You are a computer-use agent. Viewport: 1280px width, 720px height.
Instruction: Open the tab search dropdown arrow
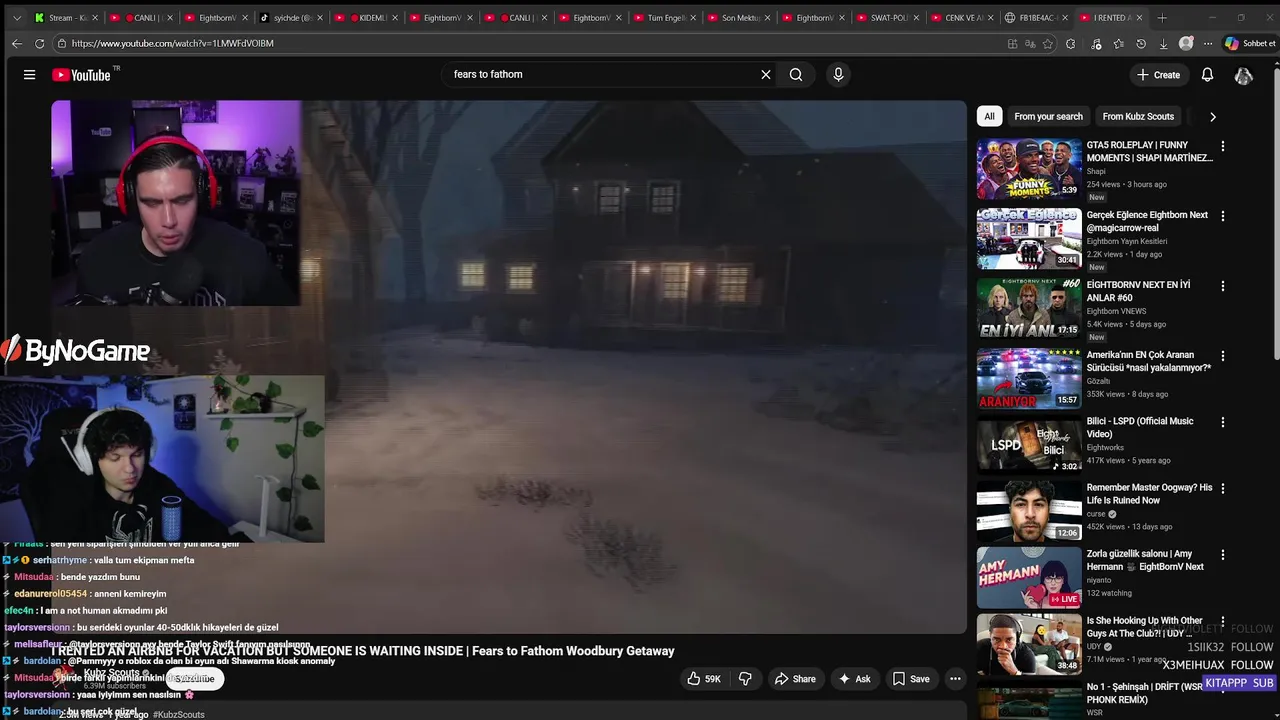coord(16,18)
